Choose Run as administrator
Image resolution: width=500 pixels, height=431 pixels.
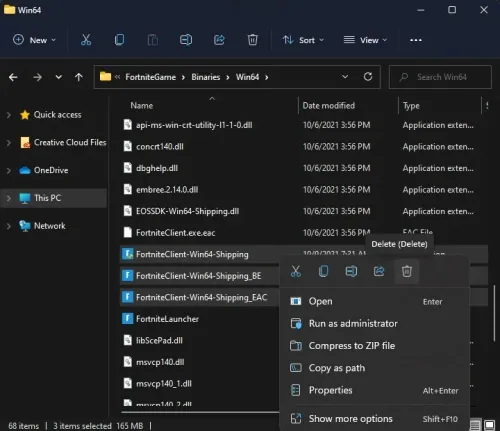click(x=374, y=324)
